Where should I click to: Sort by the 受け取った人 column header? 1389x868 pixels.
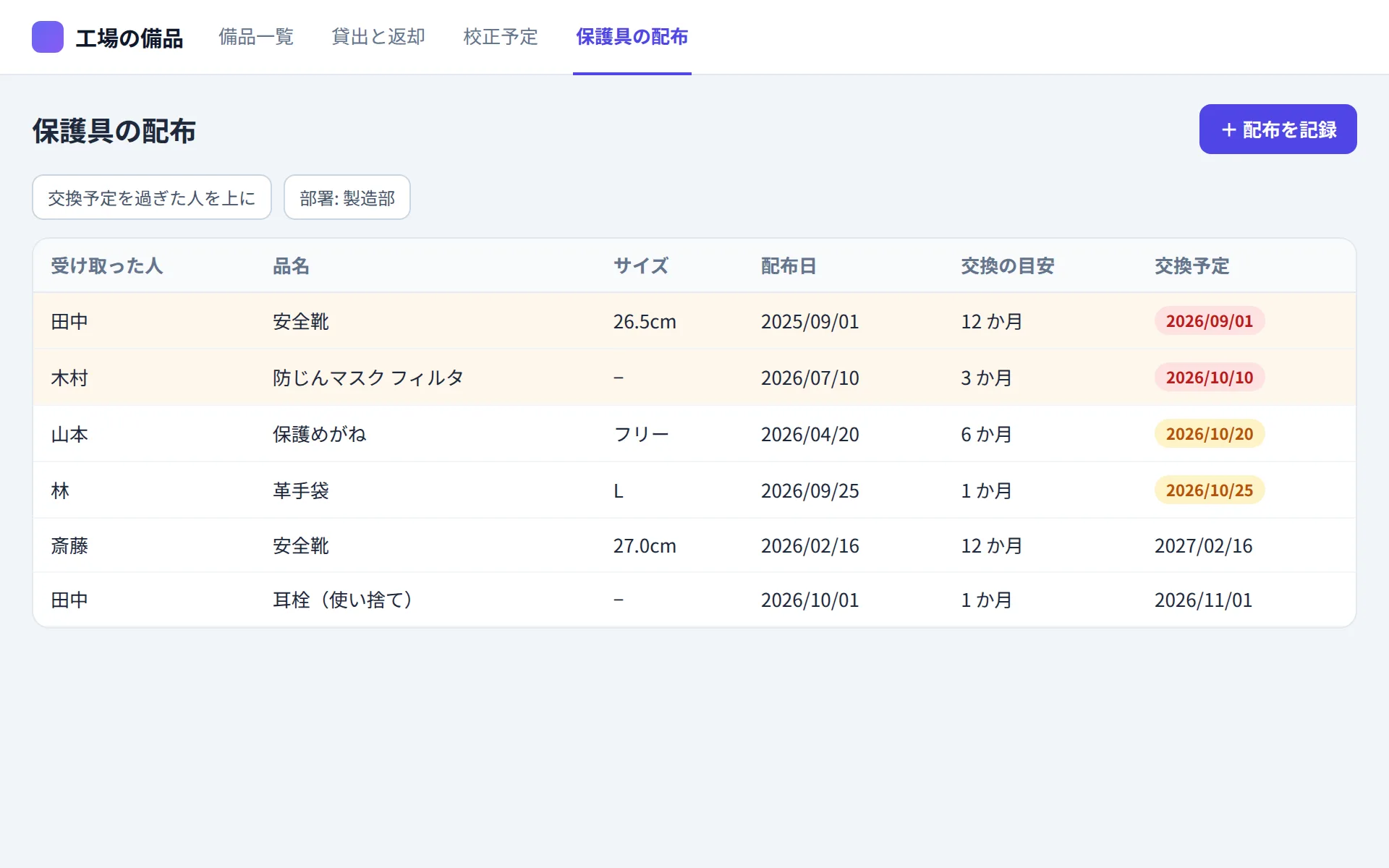click(107, 266)
